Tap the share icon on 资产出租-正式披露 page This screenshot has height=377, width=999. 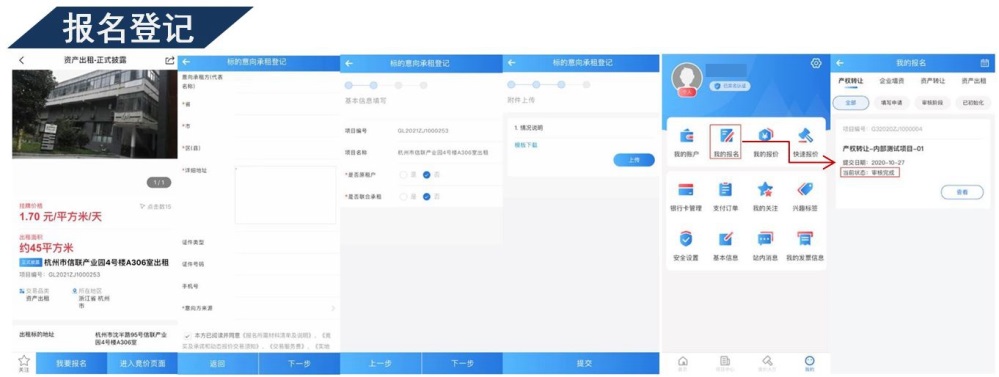pos(169,60)
